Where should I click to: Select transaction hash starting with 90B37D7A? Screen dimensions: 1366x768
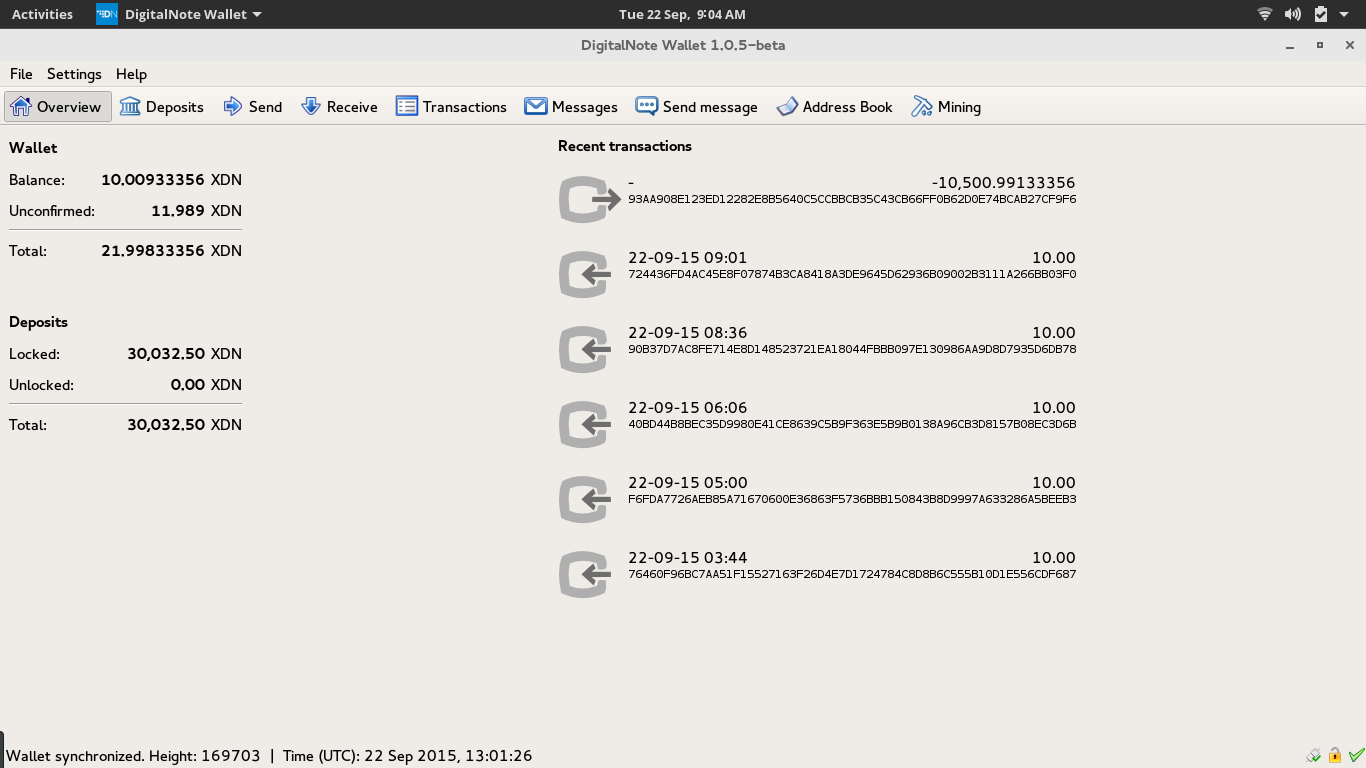coord(852,349)
